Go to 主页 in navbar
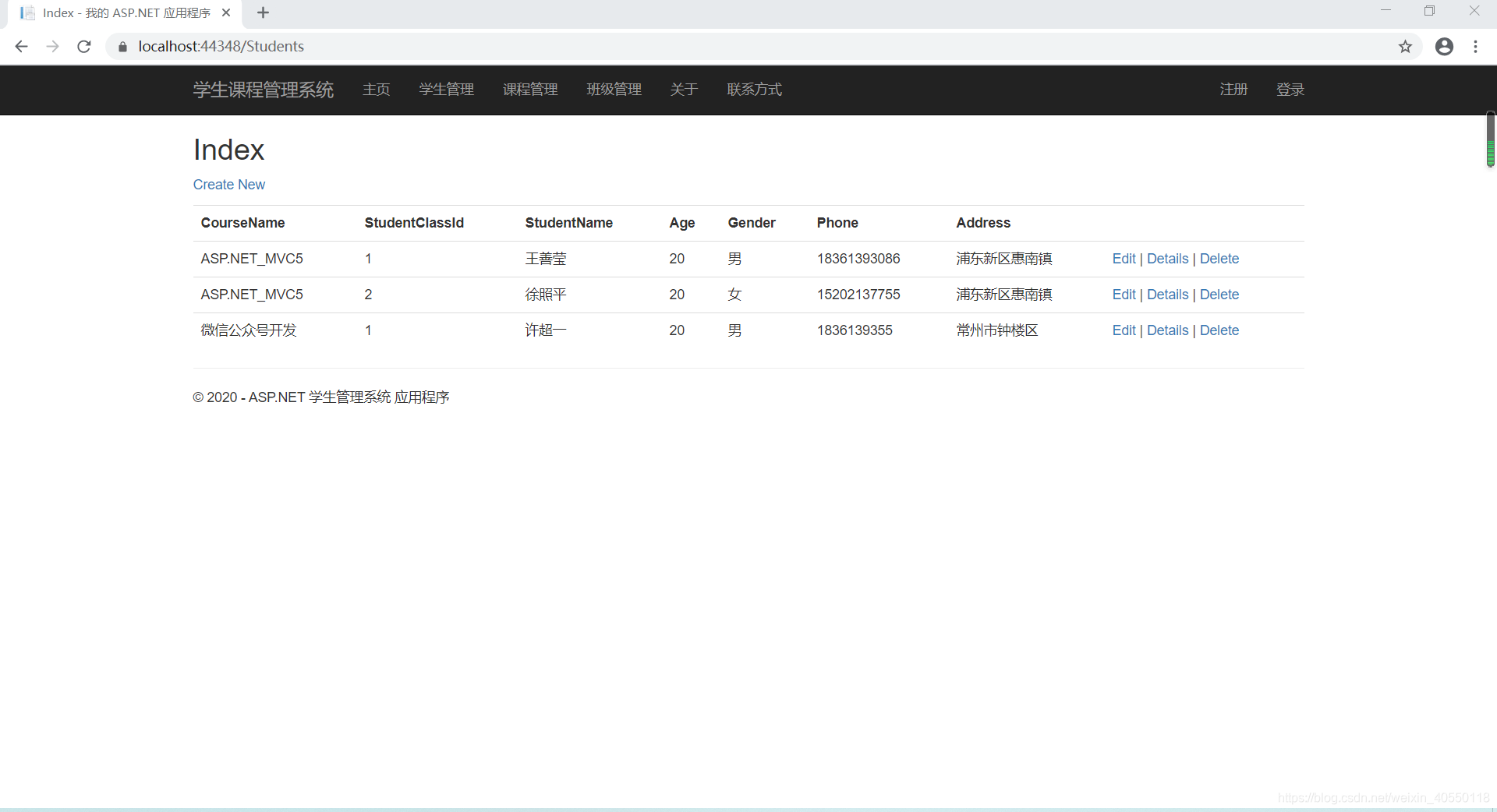The height and width of the screenshot is (812, 1497). (x=377, y=90)
